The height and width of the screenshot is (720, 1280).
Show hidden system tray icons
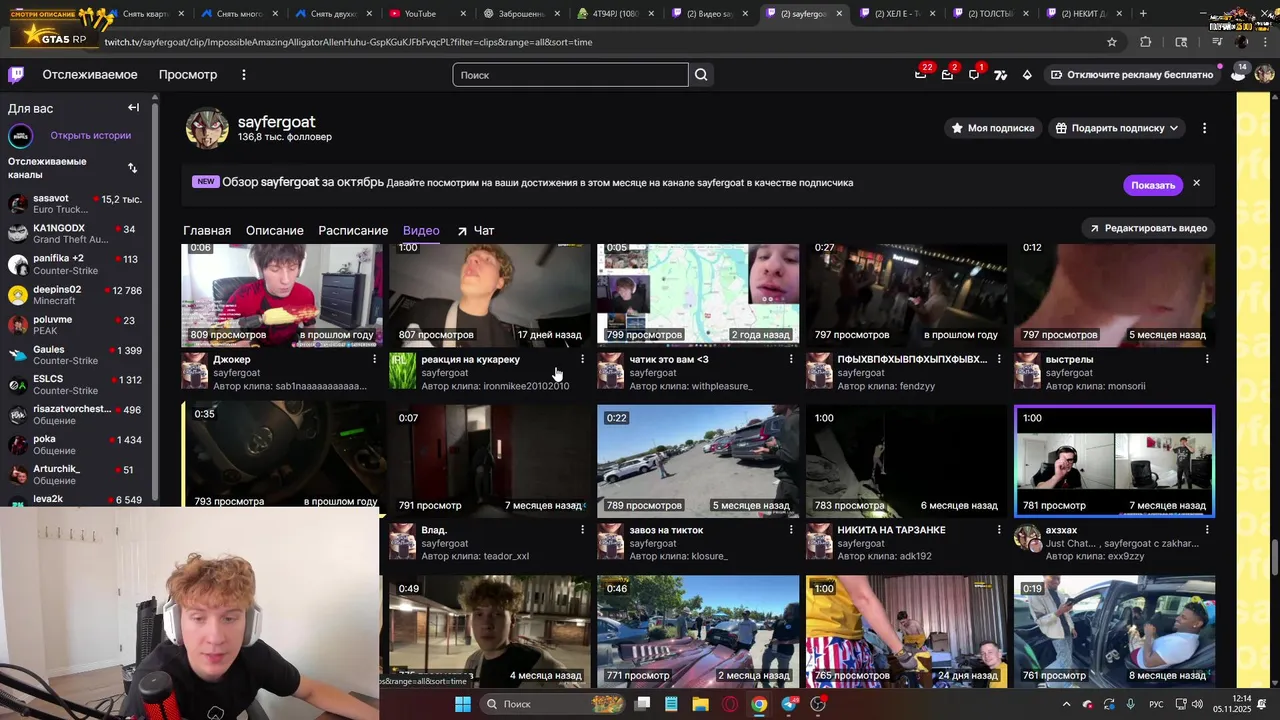[1066, 704]
